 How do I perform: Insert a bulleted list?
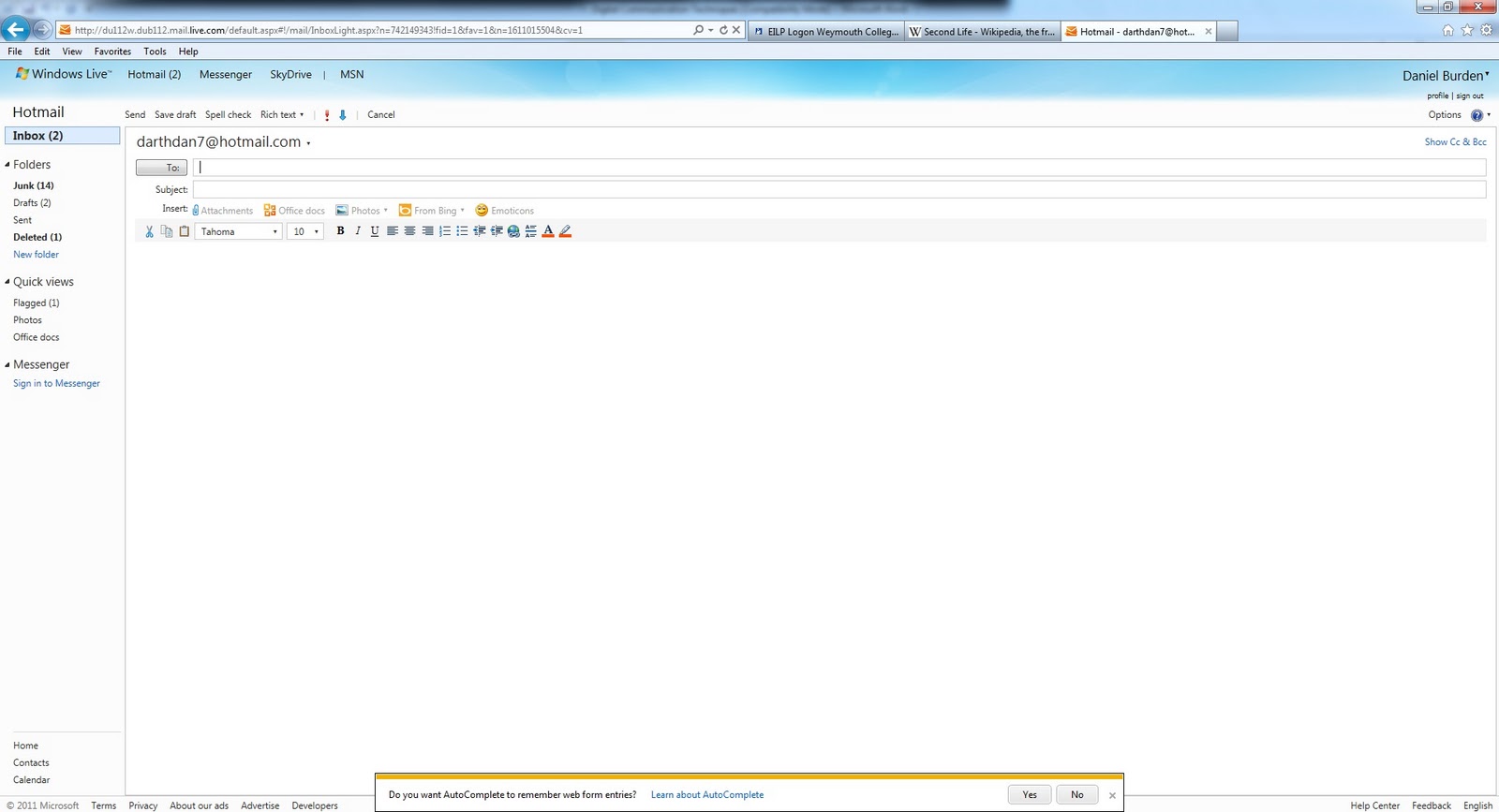tap(462, 231)
